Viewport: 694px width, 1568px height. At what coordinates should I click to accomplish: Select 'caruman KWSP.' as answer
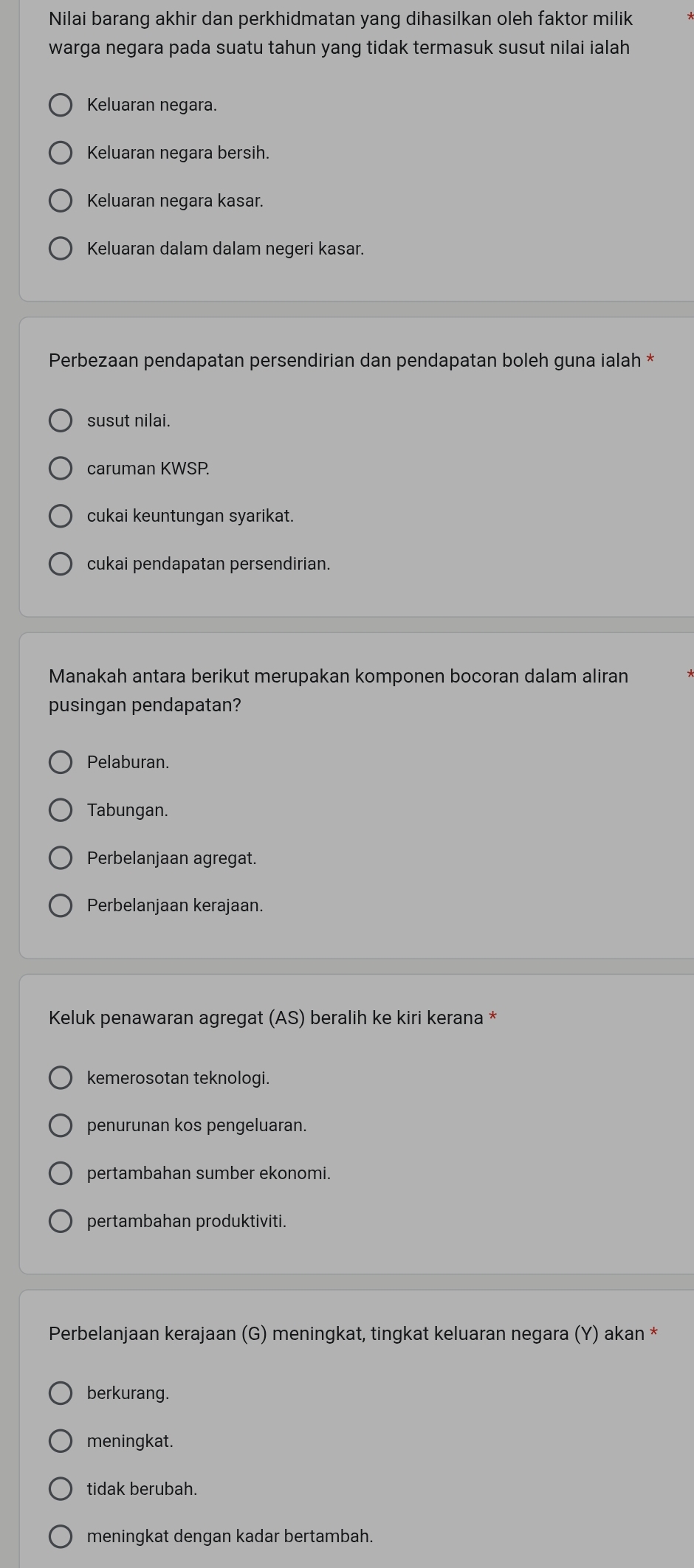(x=61, y=469)
